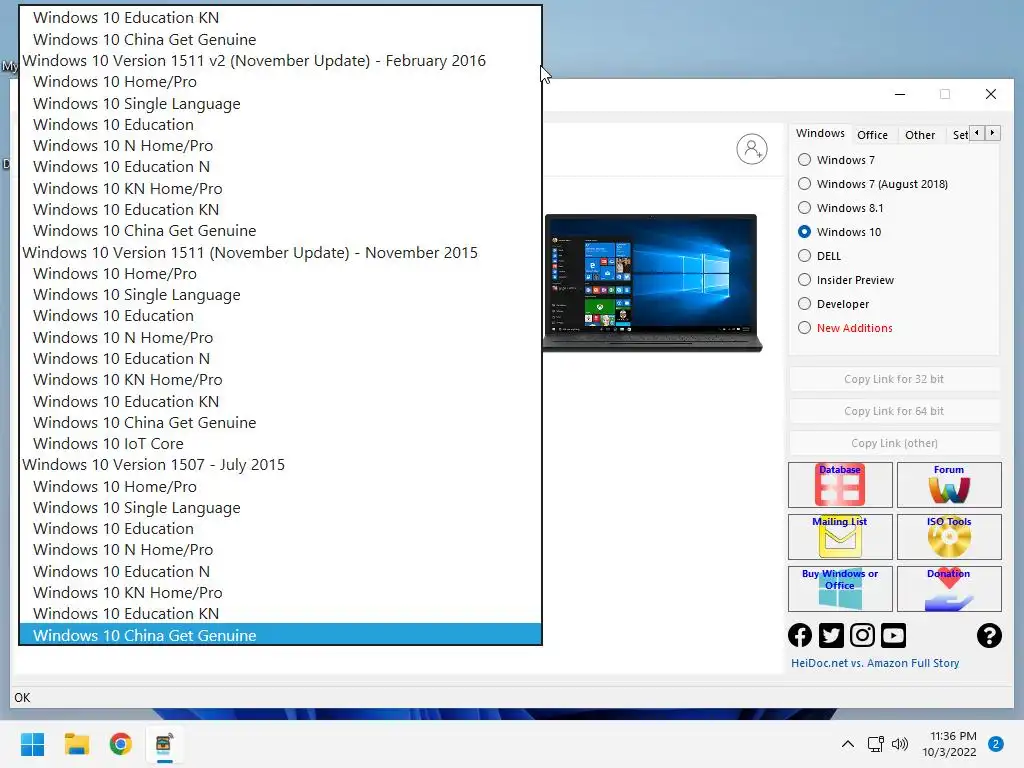The width and height of the screenshot is (1024, 768).
Task: Choose Single Language under Version 1507
Action: [x=281, y=507]
